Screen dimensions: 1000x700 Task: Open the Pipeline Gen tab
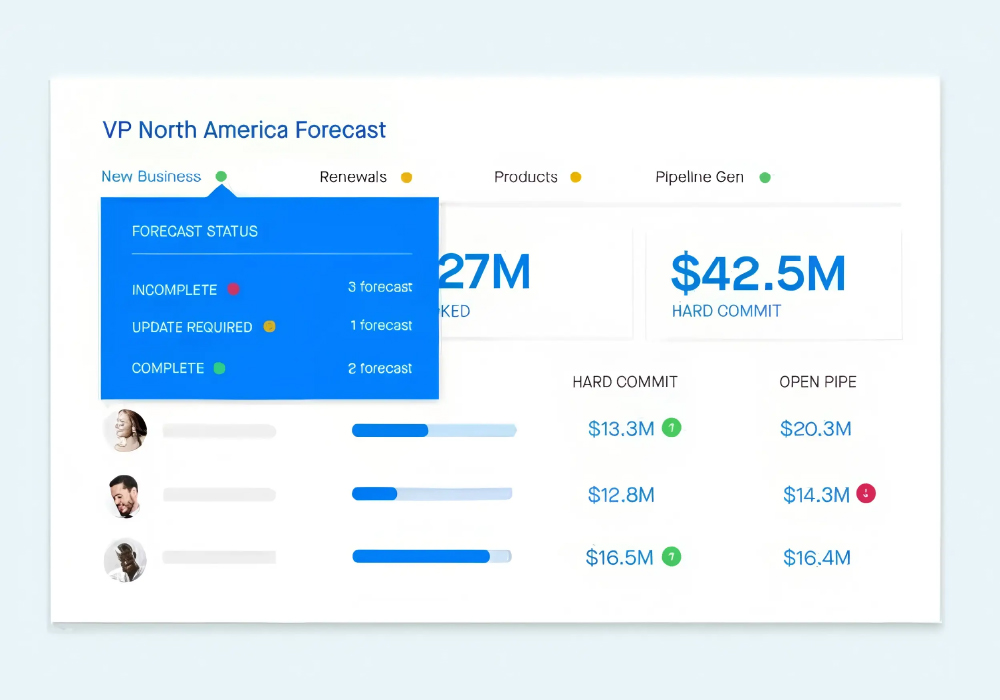tap(699, 177)
